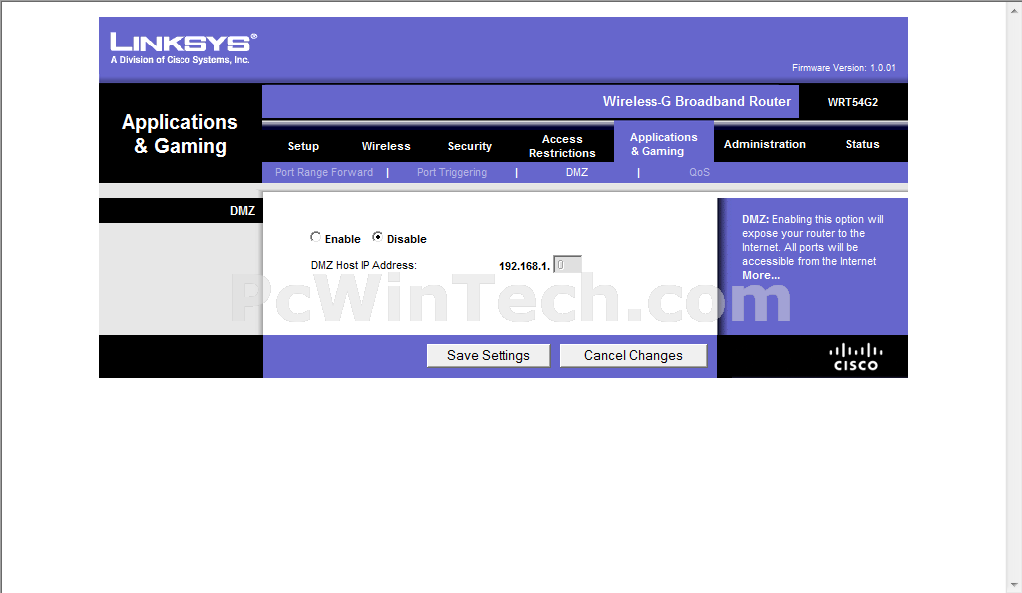Click the More... help link

click(x=761, y=275)
